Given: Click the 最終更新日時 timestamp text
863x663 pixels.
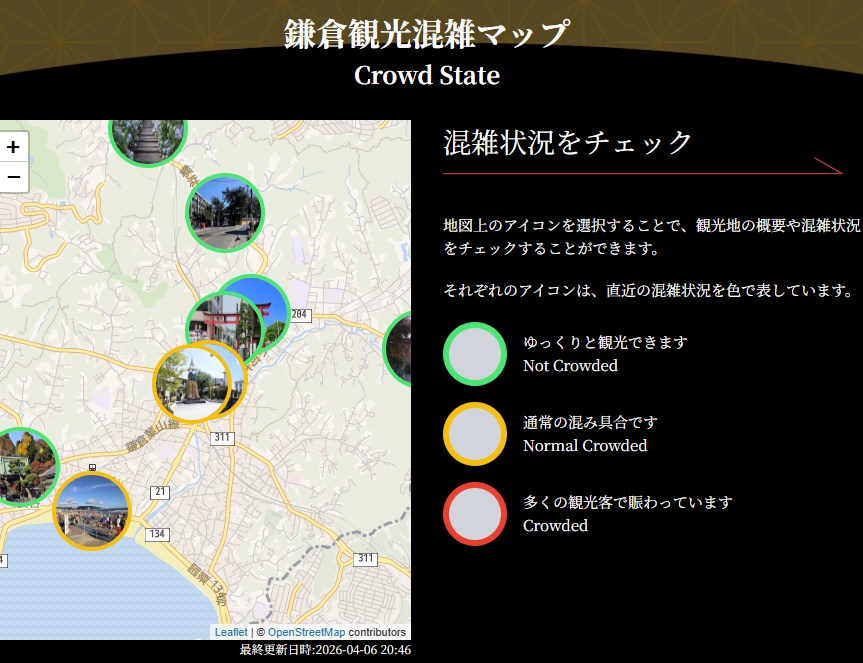Looking at the screenshot, I should coord(325,650).
